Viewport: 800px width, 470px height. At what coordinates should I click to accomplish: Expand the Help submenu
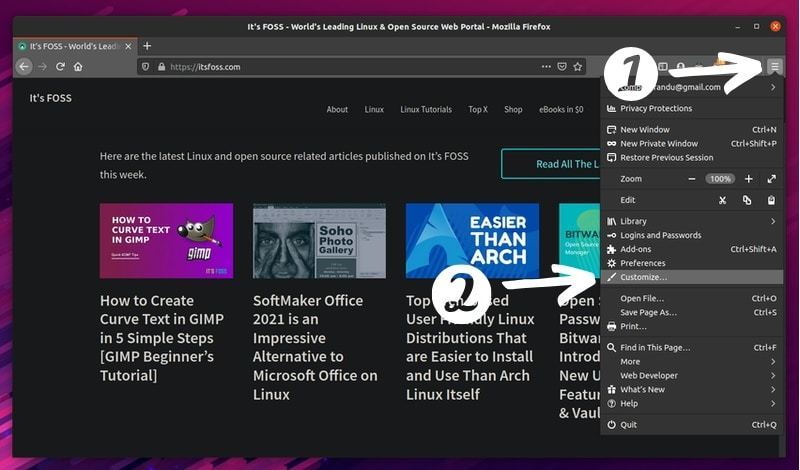(692, 403)
